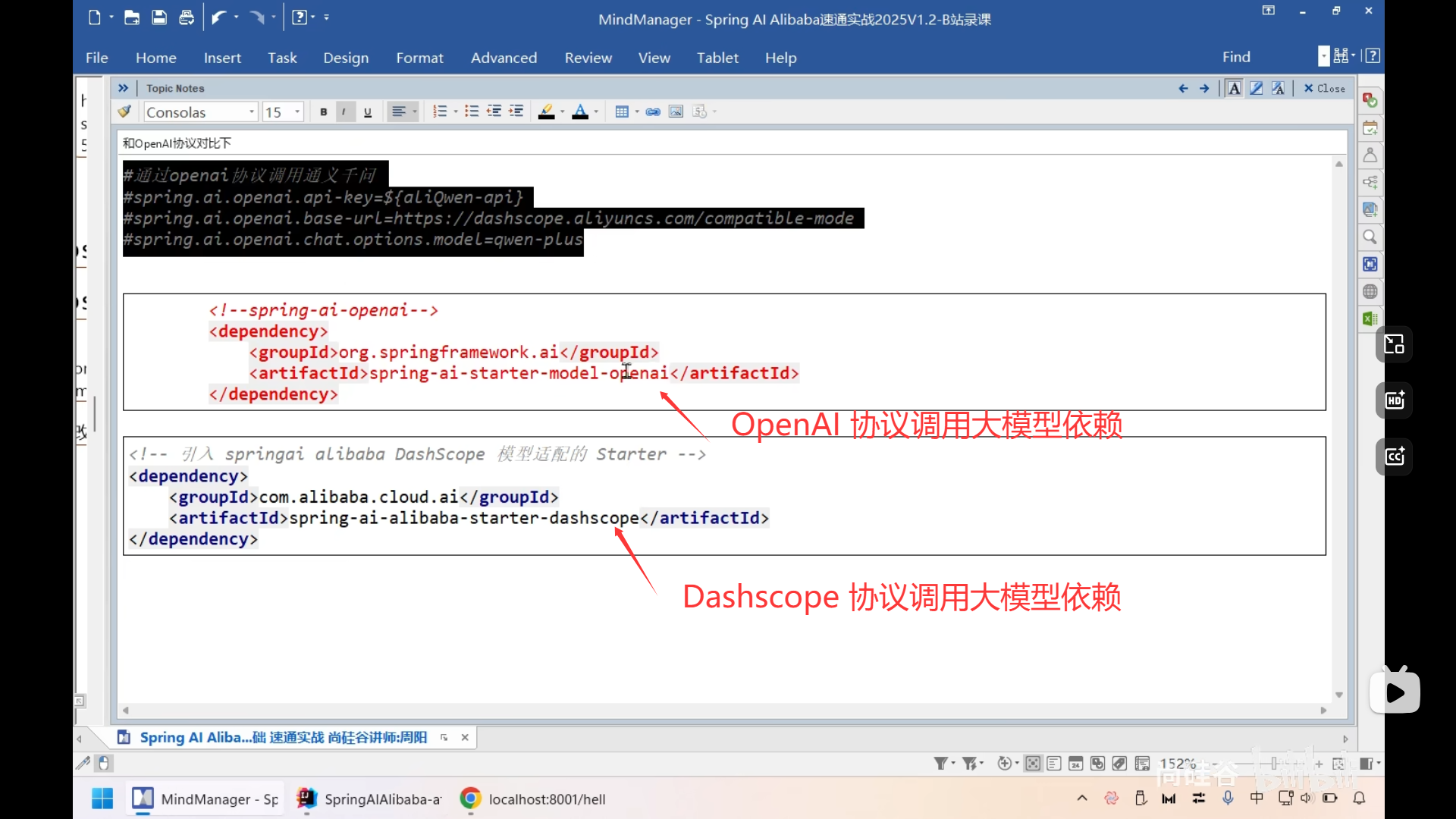Open the Design menu tab
1456x819 pixels.
(346, 58)
